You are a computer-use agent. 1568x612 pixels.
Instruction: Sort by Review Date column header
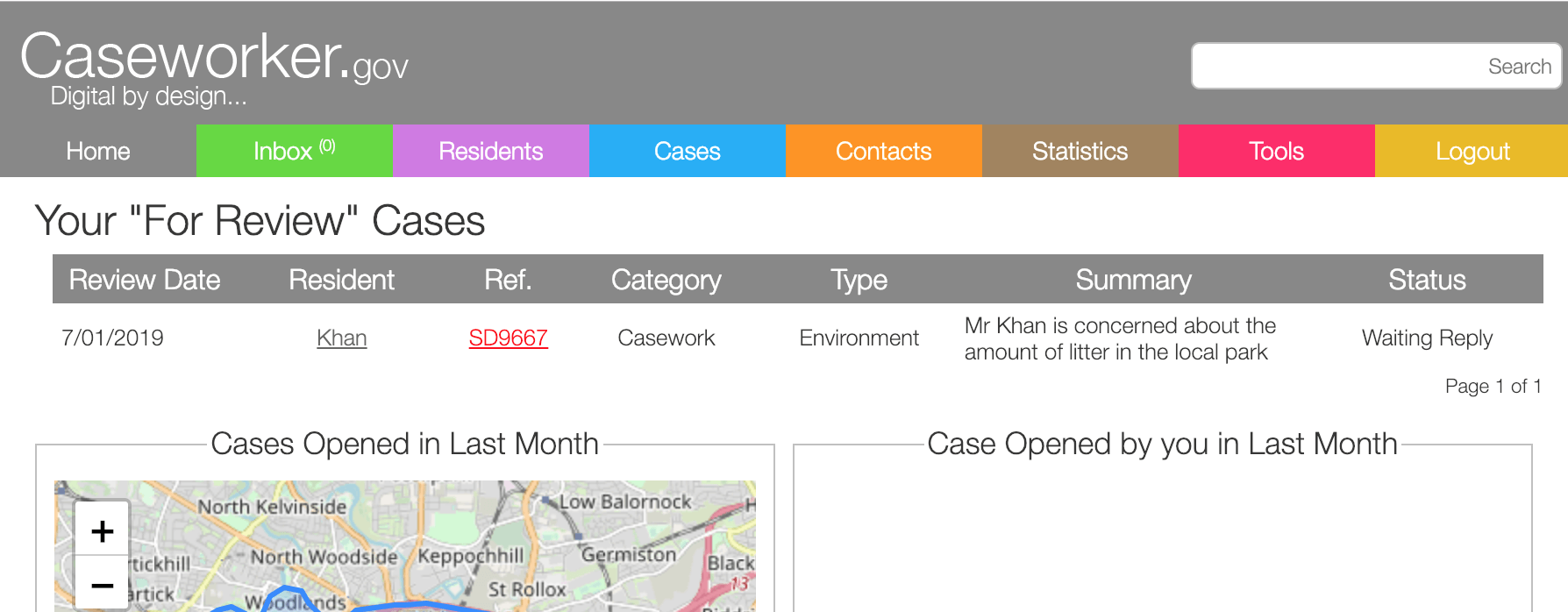coord(145,280)
